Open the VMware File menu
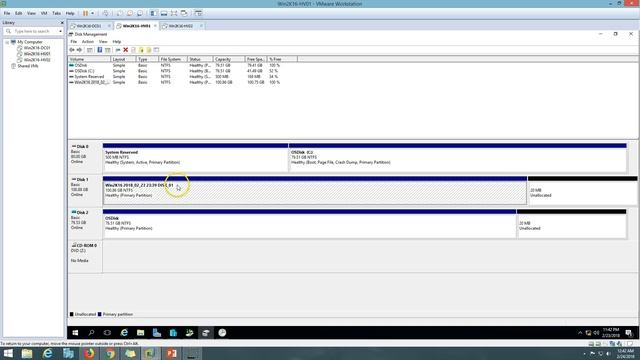 [7, 13]
